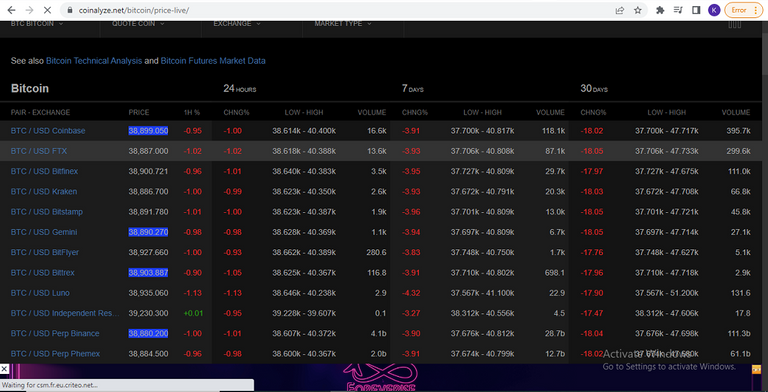Open BTC / USD Bittrex pair
Image resolution: width=768 pixels, height=392 pixels.
pos(43,272)
